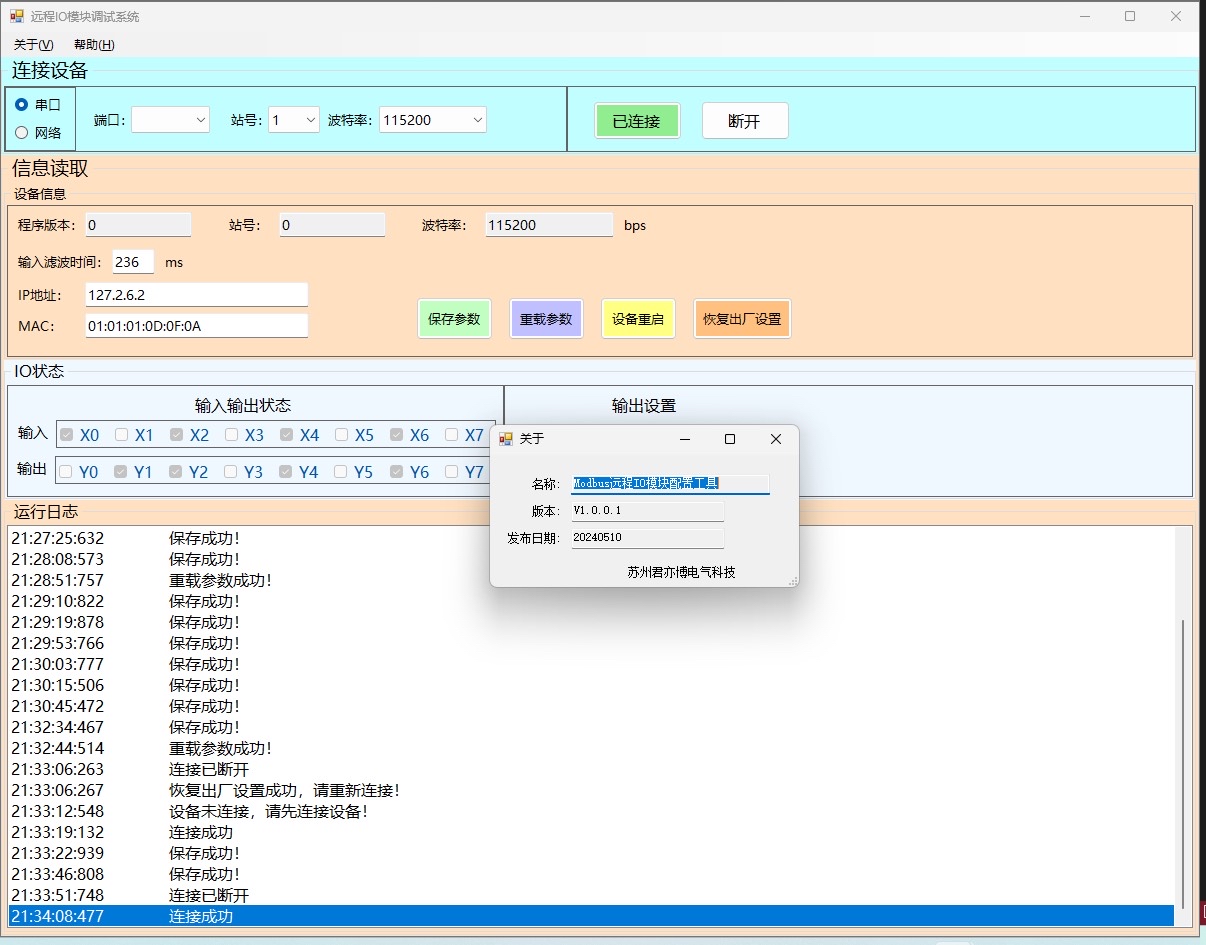Viewport: 1206px width, 945px height.
Task: Toggle the X1 input checkbox
Action: 122,435
